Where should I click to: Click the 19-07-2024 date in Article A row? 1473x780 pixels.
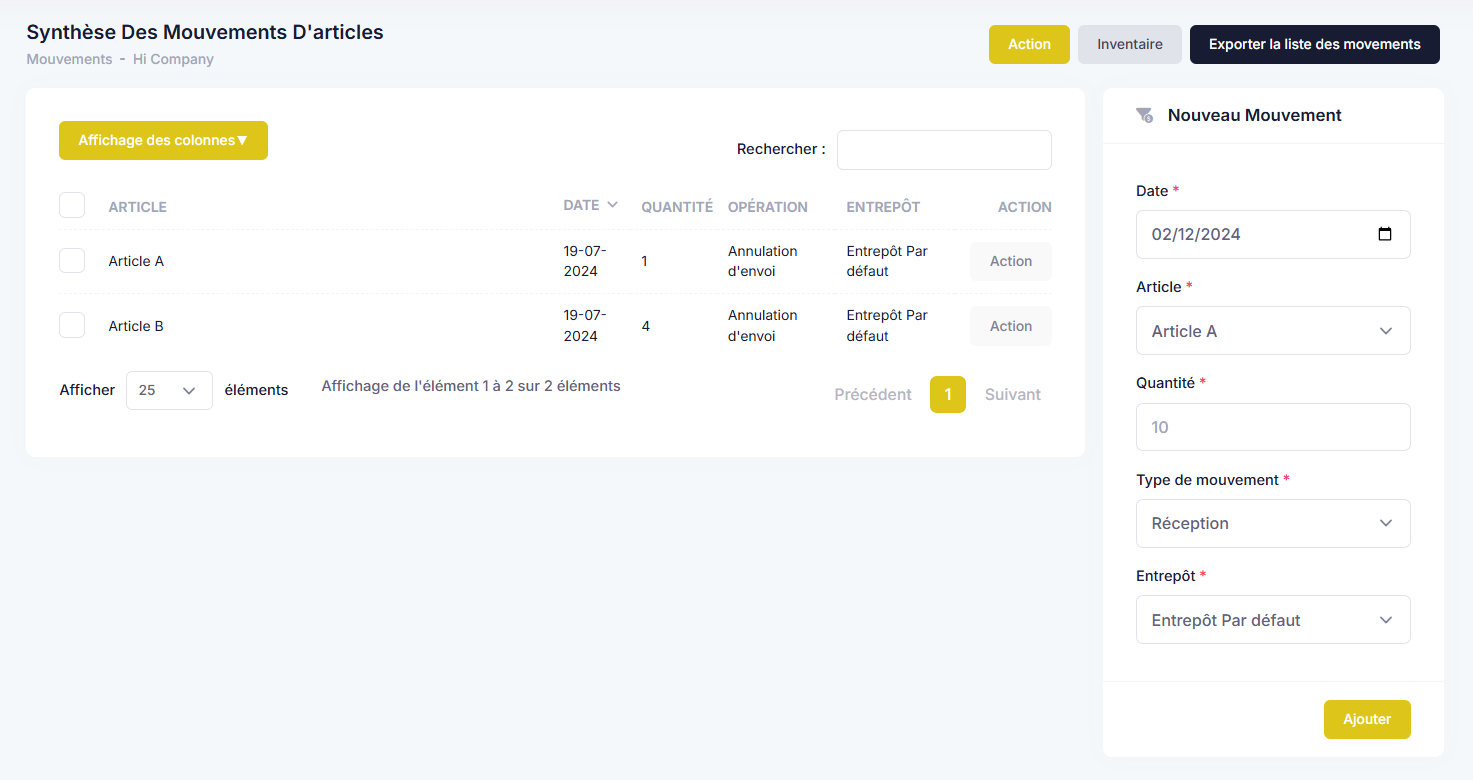point(585,261)
